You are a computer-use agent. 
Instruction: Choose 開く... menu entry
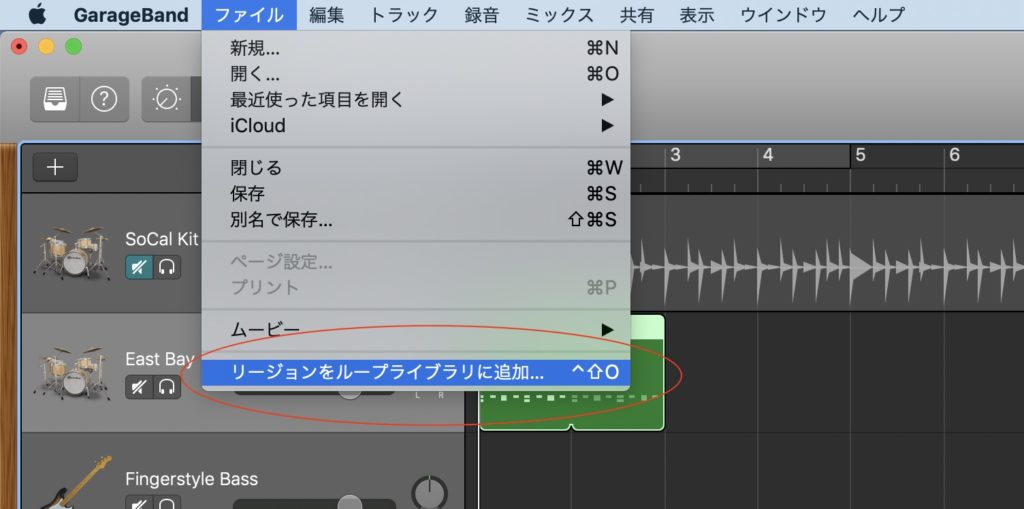click(x=416, y=74)
